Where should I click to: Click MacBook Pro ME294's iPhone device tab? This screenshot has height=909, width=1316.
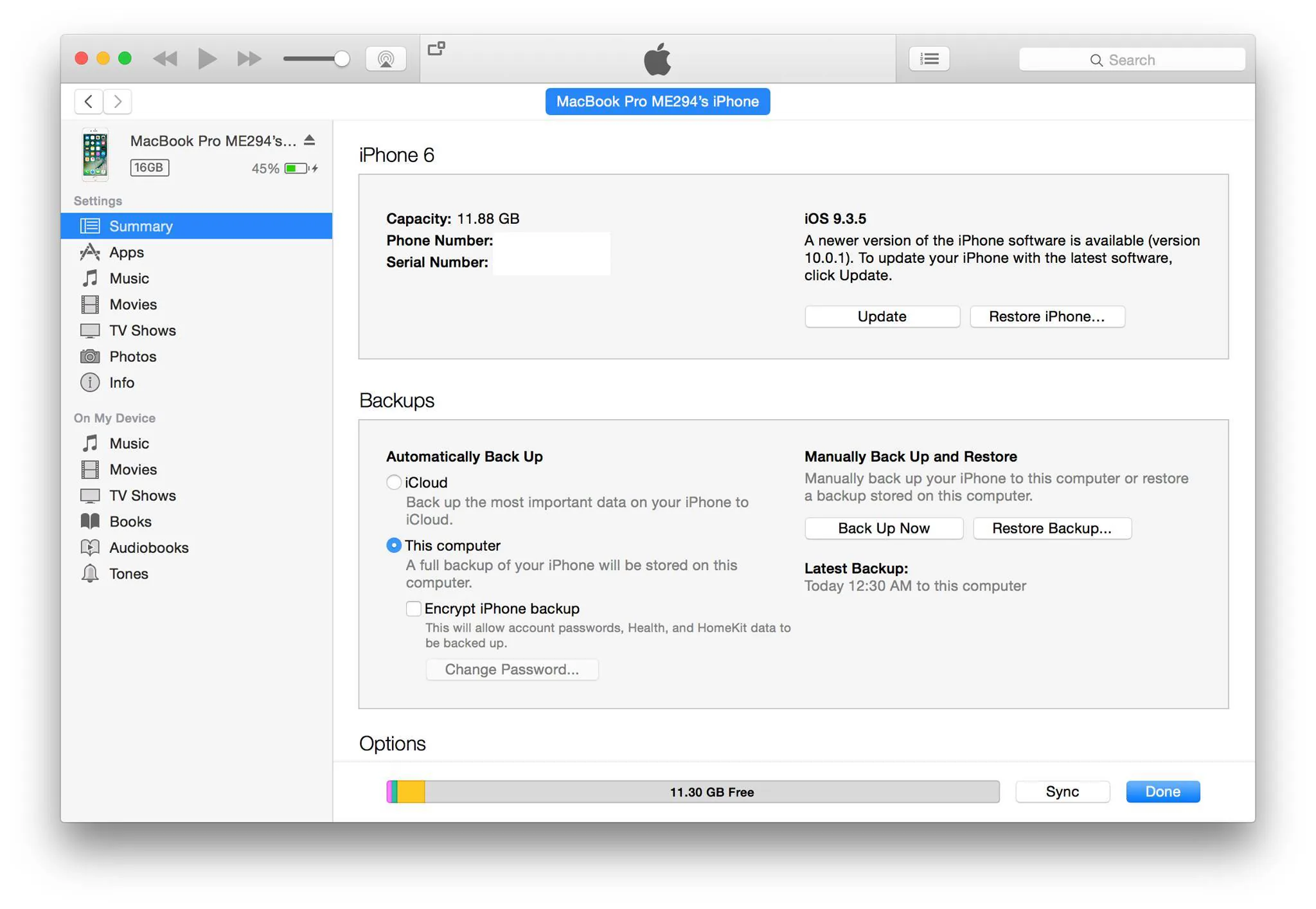[x=657, y=102]
